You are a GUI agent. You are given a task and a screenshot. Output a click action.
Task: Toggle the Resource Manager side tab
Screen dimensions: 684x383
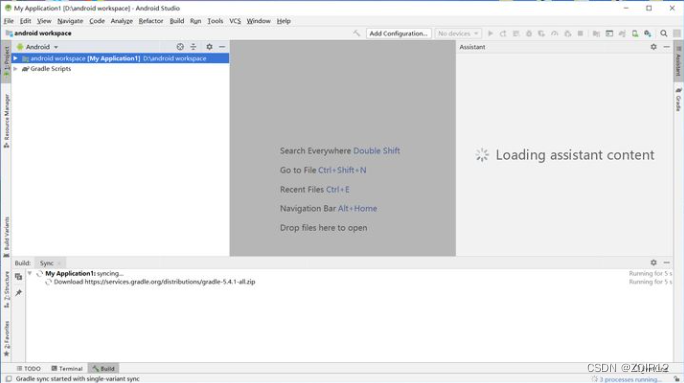tap(6, 121)
